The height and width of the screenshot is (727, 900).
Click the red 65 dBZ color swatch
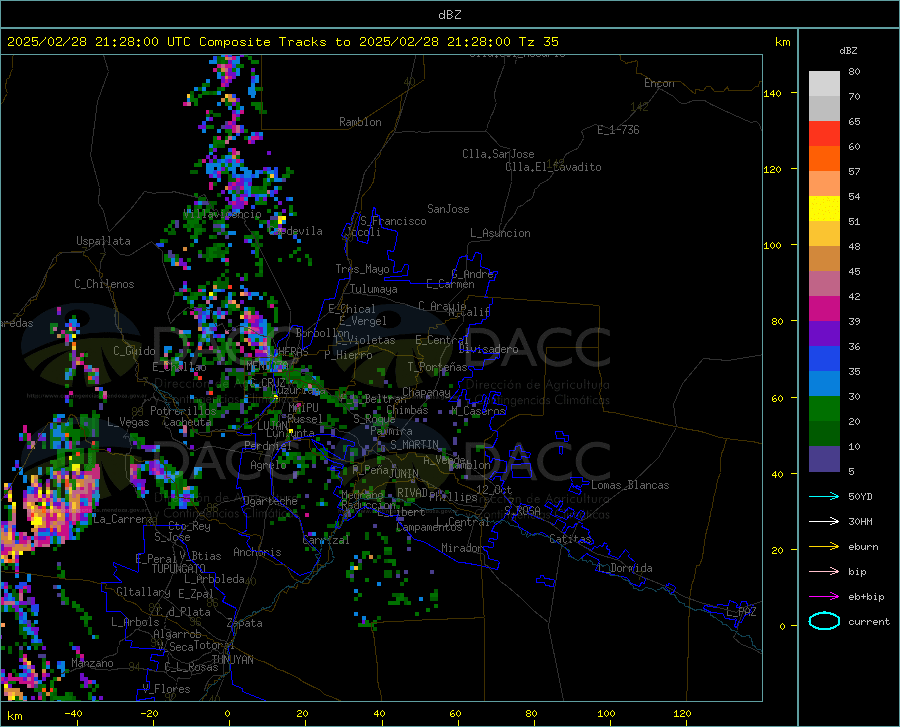click(x=824, y=134)
